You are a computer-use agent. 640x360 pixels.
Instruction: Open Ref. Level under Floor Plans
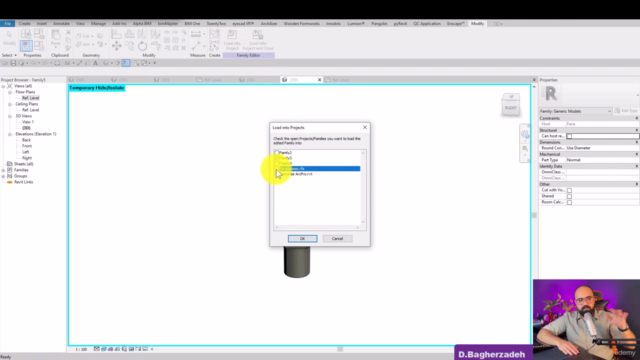pos(31,98)
